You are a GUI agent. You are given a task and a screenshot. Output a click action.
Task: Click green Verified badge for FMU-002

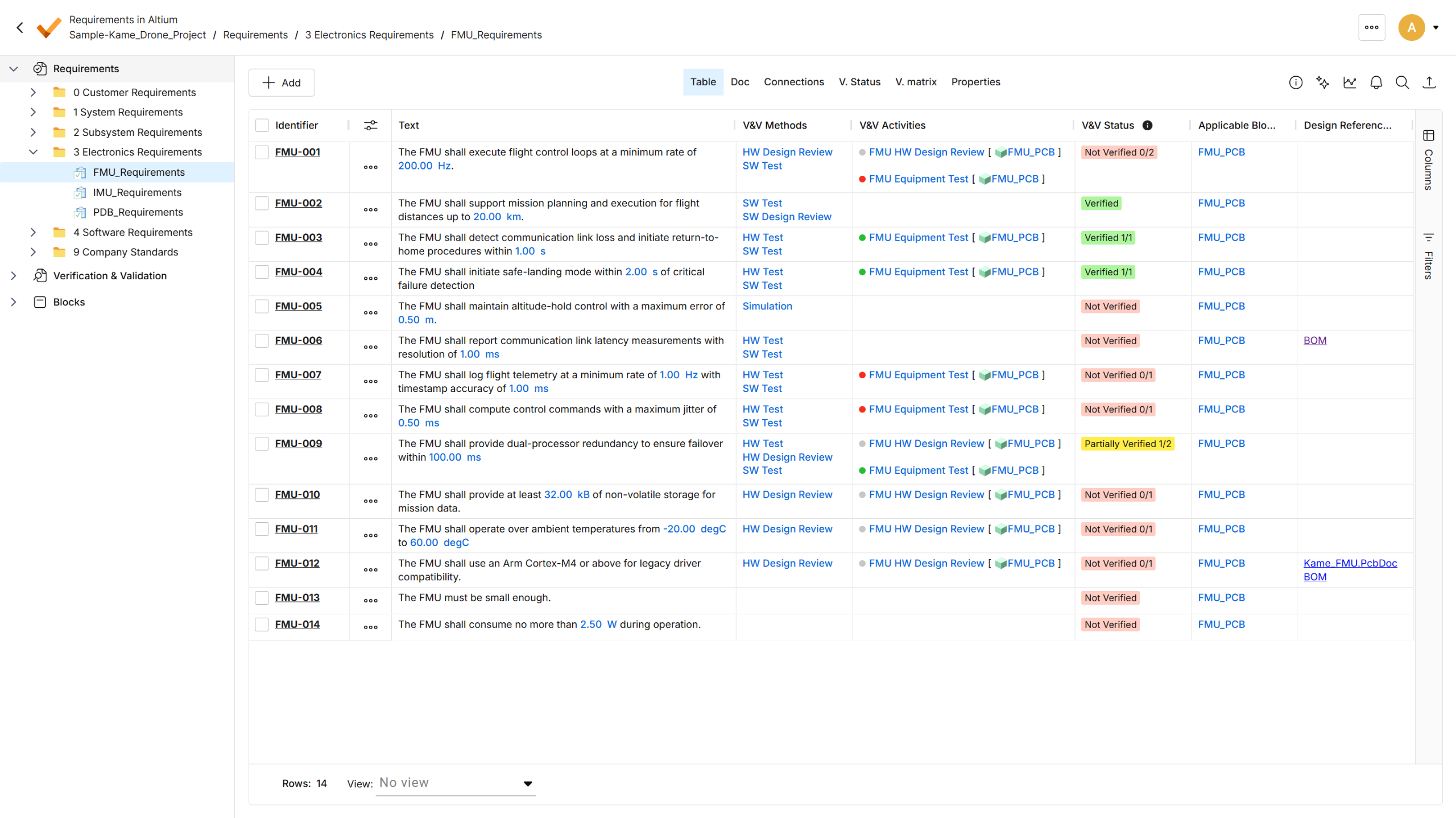(x=1101, y=204)
